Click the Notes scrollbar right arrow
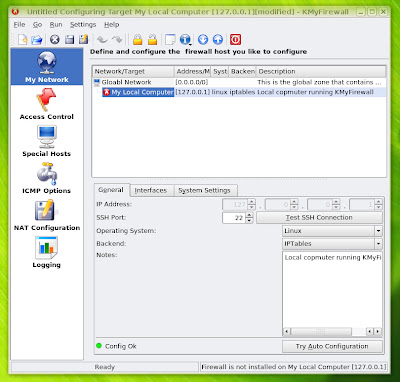The width and height of the screenshot is (400, 382). [x=378, y=332]
